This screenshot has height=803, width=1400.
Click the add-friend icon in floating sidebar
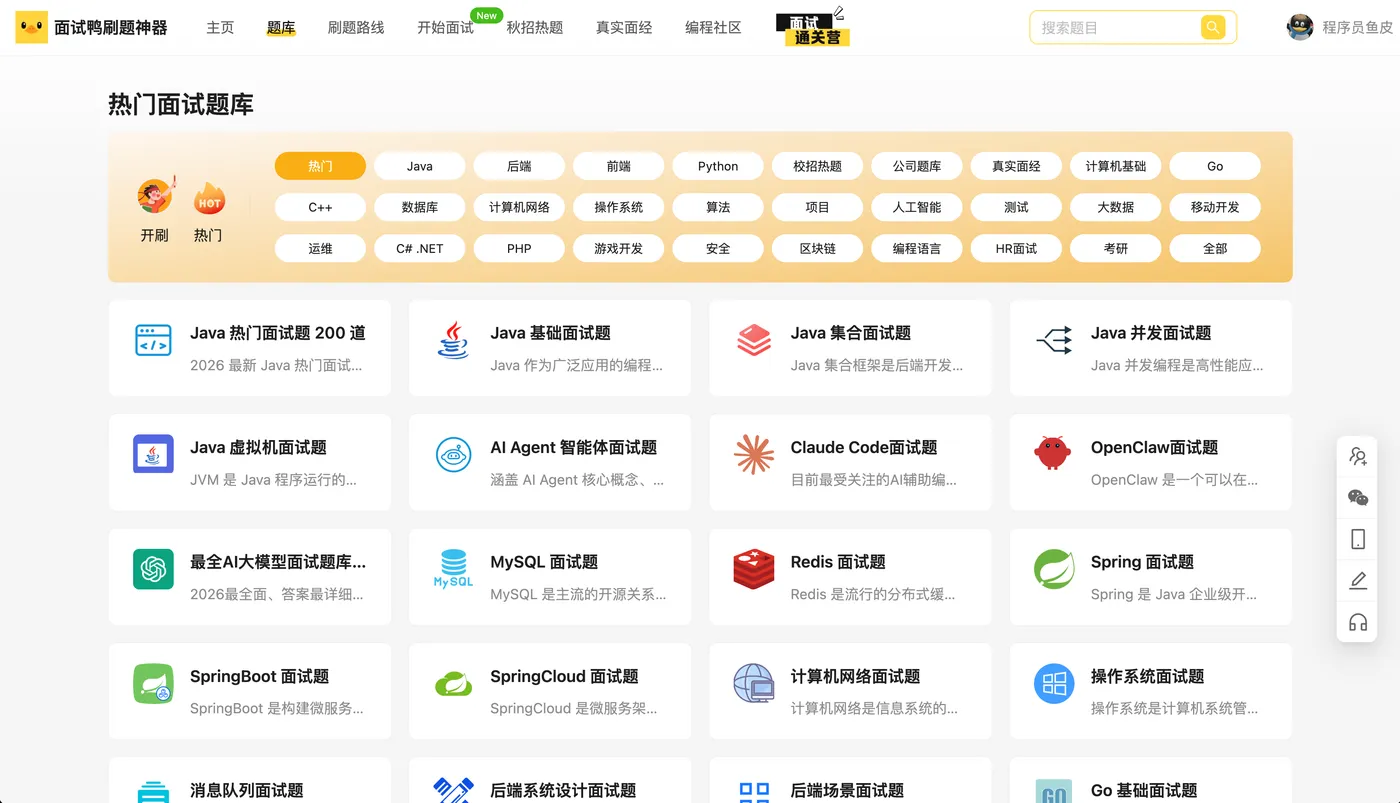click(1358, 456)
